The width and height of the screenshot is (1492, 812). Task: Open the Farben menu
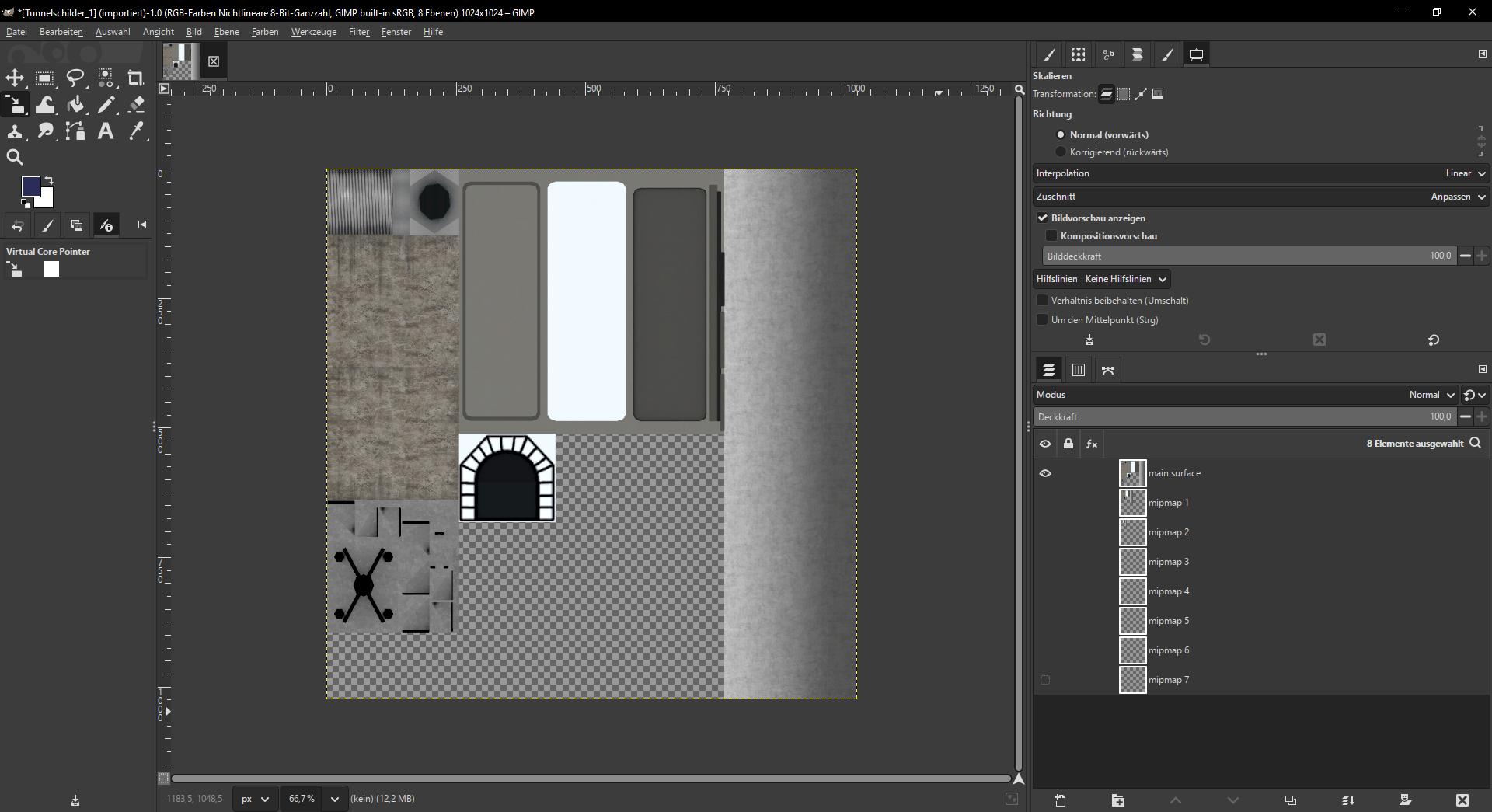(264, 32)
